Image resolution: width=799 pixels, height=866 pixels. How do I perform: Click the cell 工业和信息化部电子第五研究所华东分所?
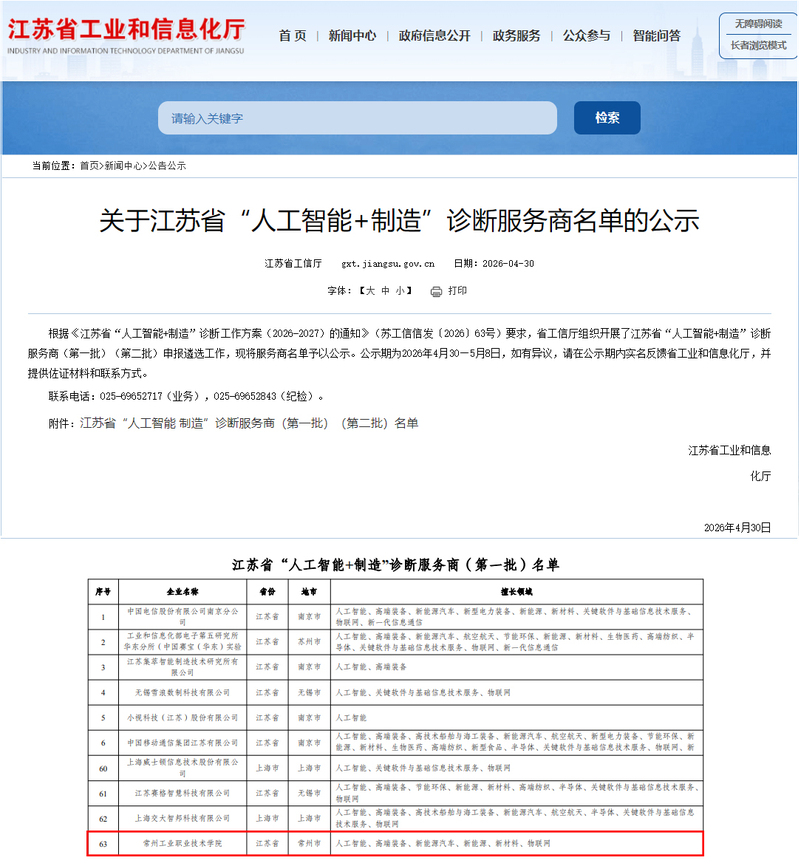[182, 642]
